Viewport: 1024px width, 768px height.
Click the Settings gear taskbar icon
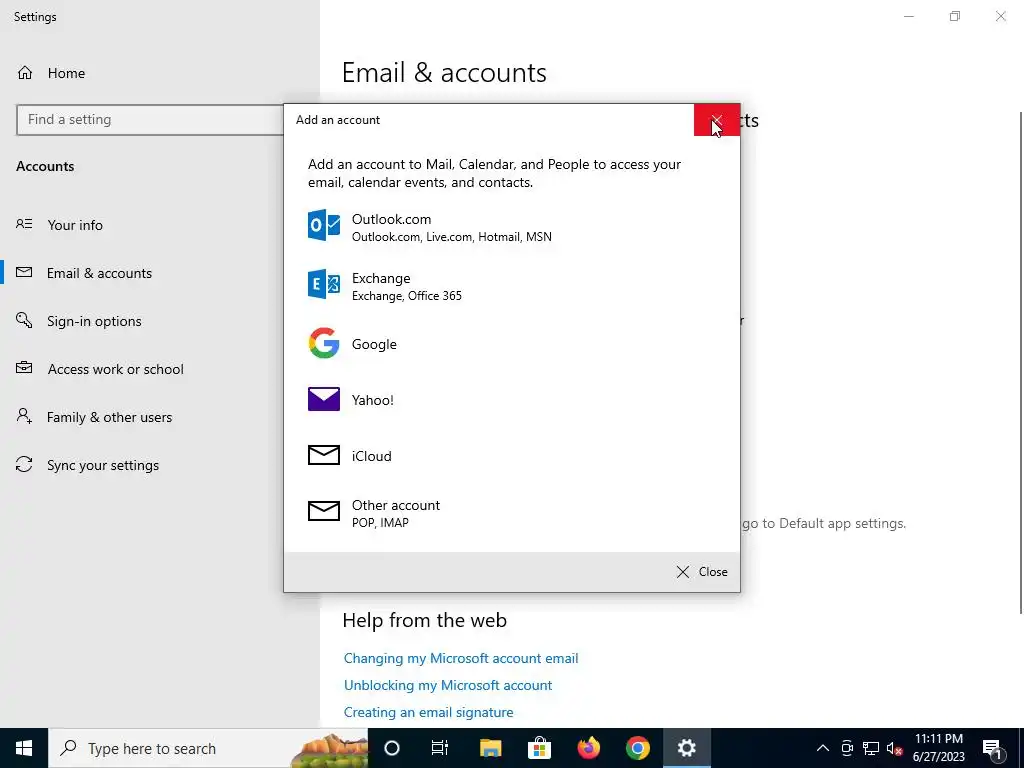687,748
